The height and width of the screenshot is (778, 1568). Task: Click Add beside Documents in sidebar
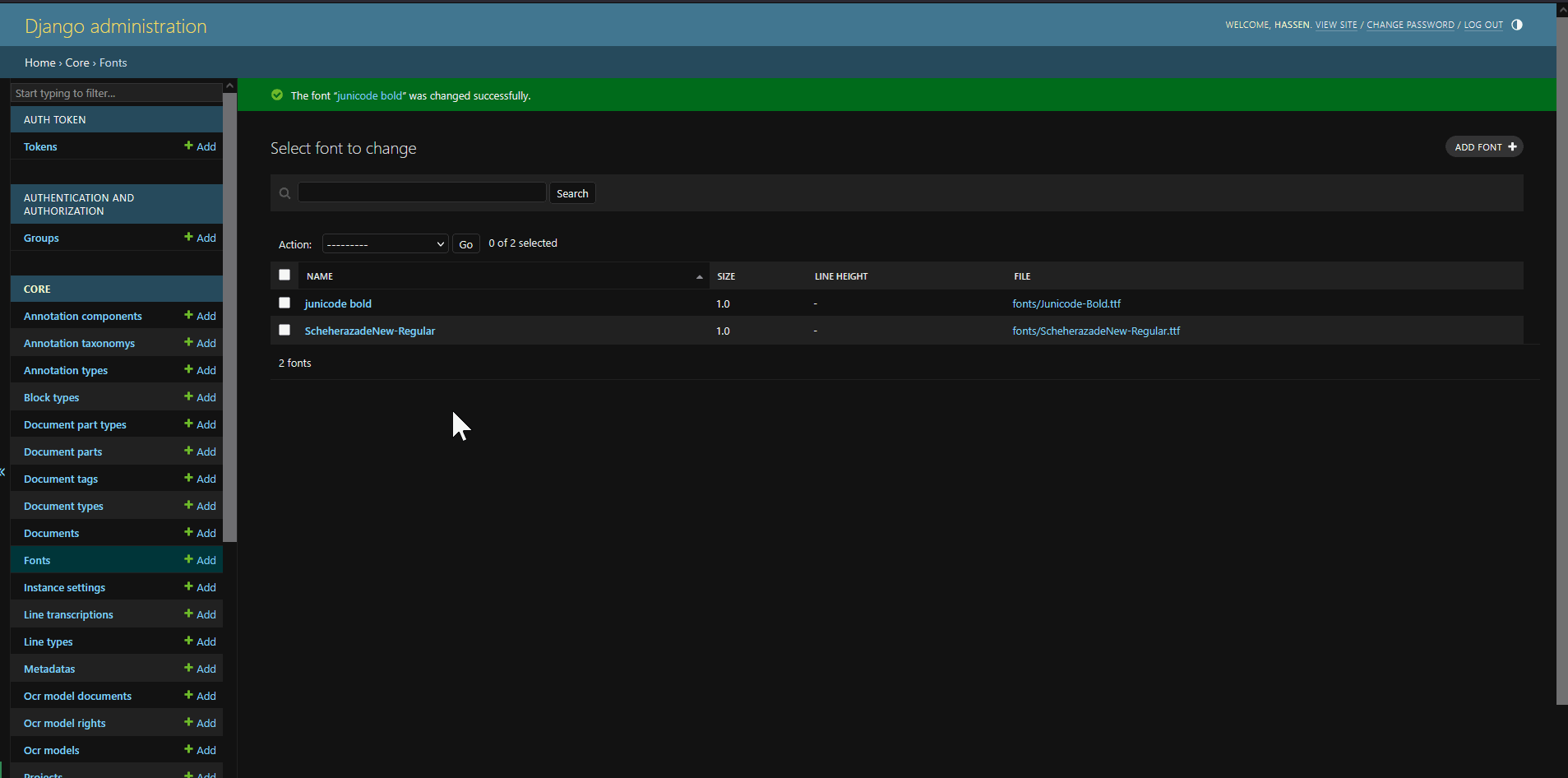coord(200,533)
